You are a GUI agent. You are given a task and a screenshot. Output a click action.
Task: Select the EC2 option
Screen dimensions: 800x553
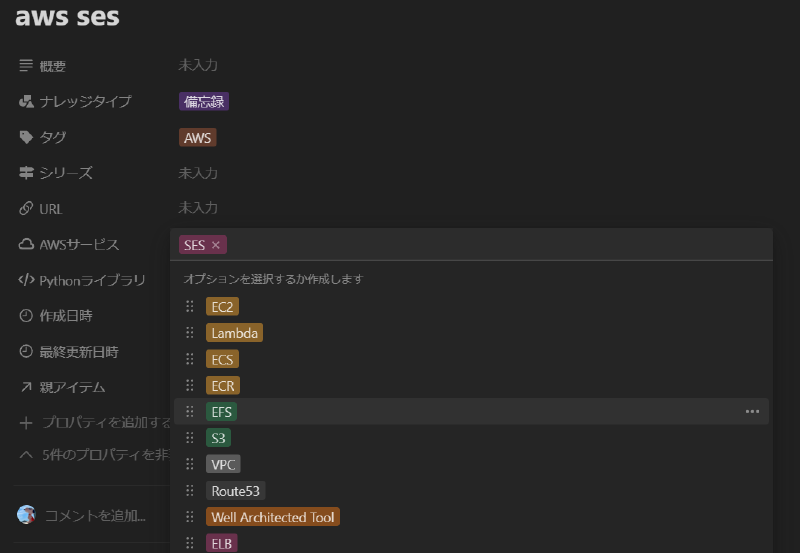coord(222,307)
